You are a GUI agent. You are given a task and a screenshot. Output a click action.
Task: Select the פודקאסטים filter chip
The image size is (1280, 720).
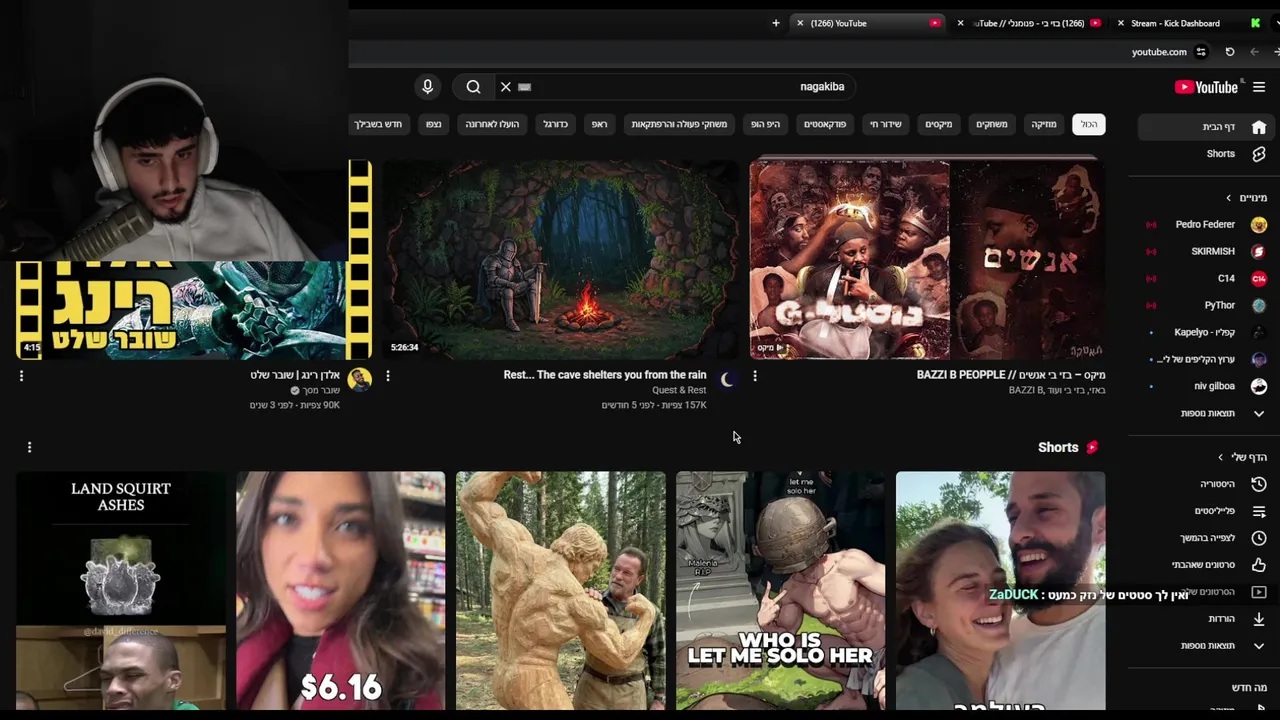(x=825, y=124)
